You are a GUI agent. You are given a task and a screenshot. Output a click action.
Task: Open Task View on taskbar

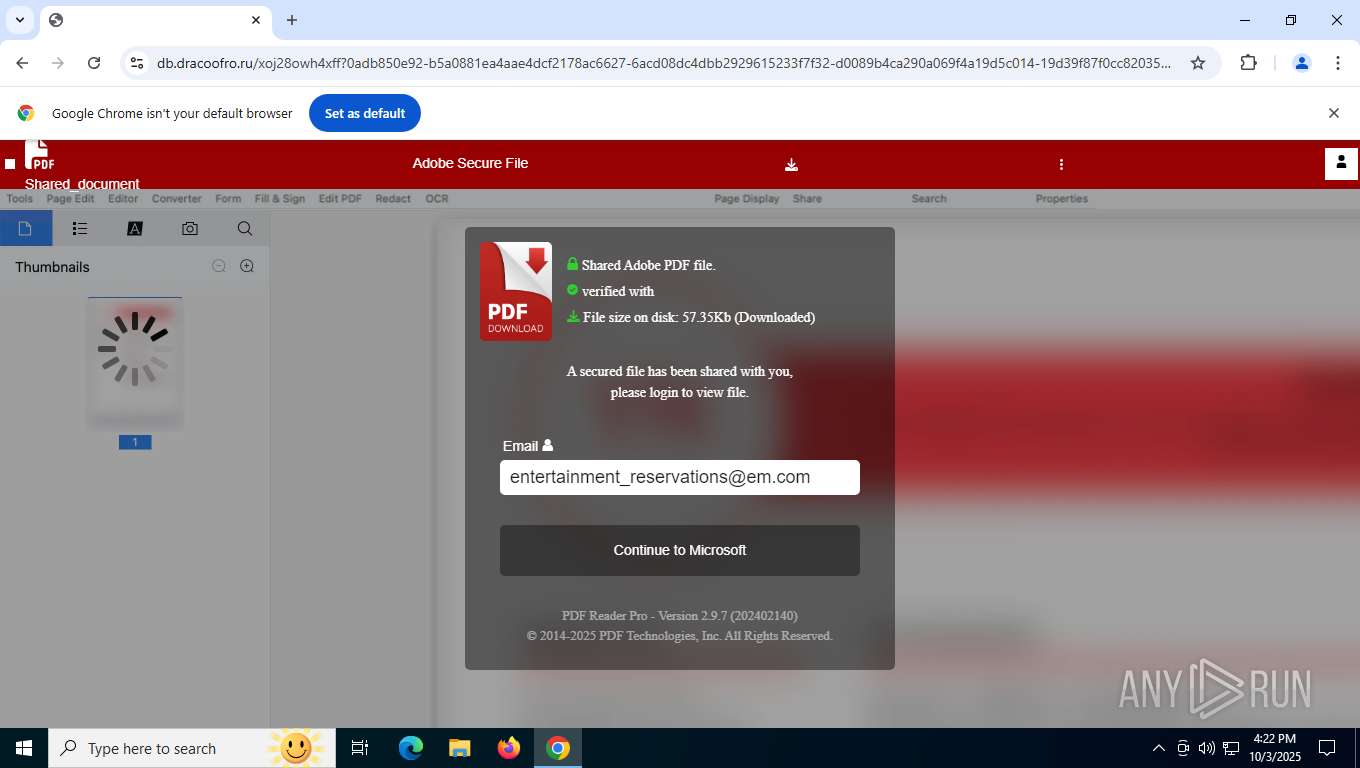coord(360,748)
